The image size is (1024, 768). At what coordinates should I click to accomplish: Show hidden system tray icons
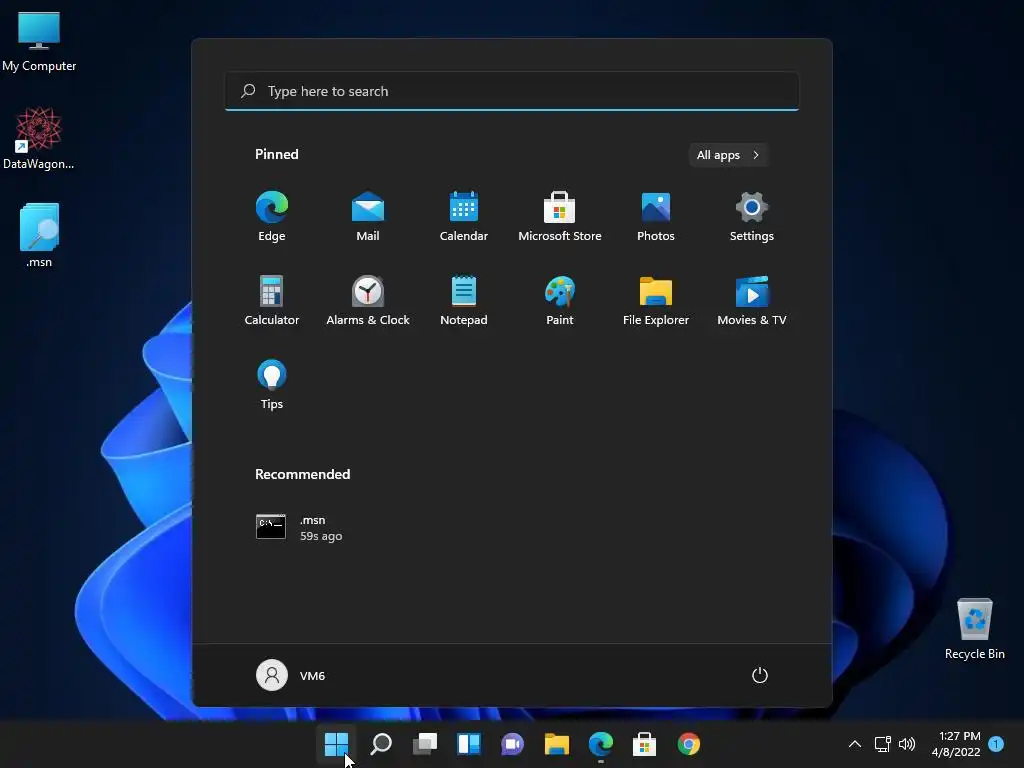click(855, 744)
